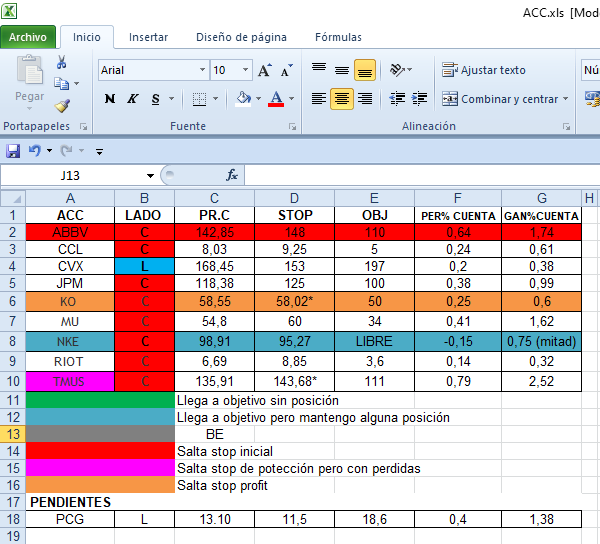This screenshot has width=600, height=544.
Task: Click the Excel application icon
Action: coord(9,11)
